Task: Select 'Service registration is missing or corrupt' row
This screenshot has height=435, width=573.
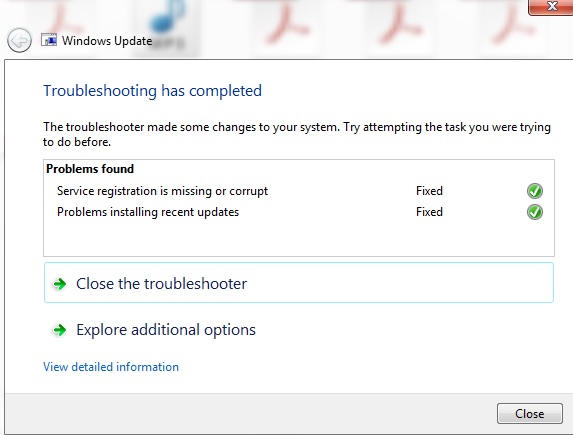Action: pyautogui.click(x=299, y=191)
